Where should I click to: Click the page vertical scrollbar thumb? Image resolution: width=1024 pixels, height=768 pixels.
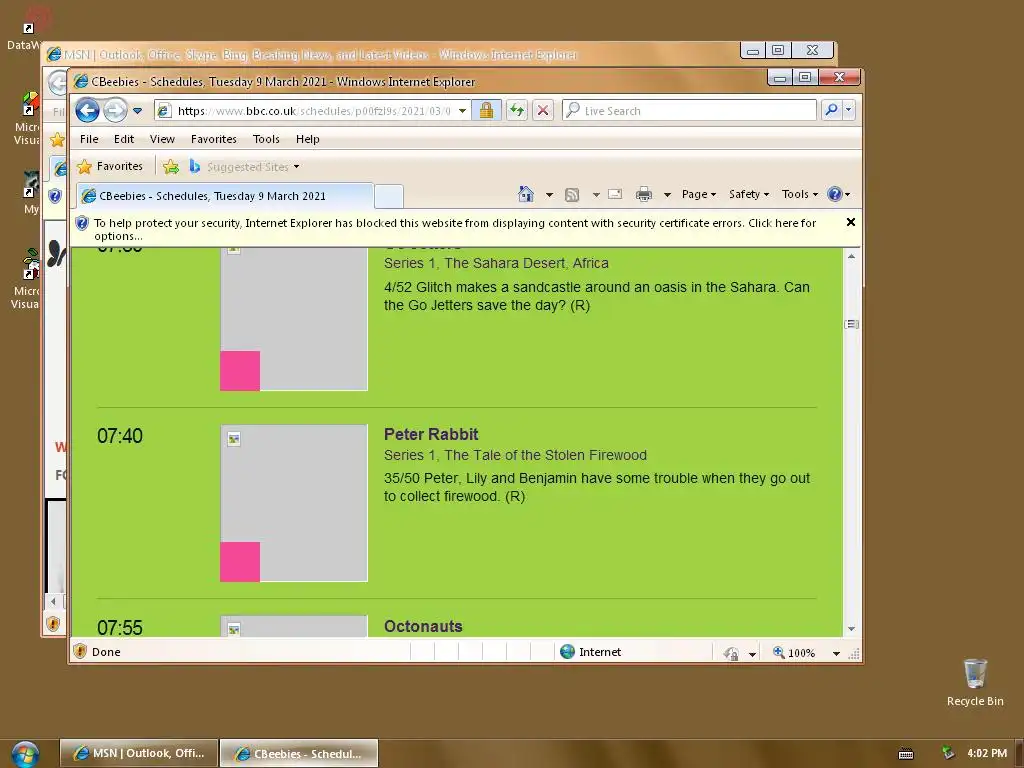tap(852, 324)
